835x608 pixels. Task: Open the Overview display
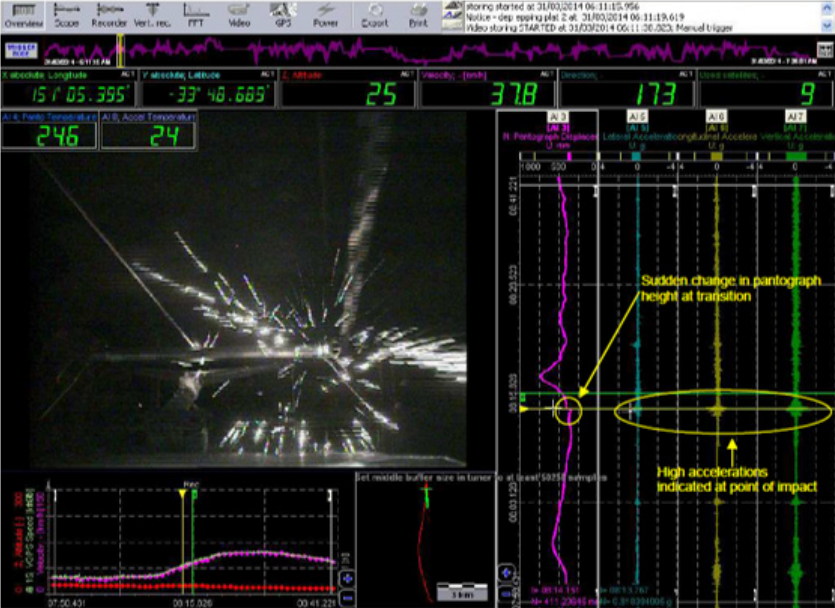[18, 14]
